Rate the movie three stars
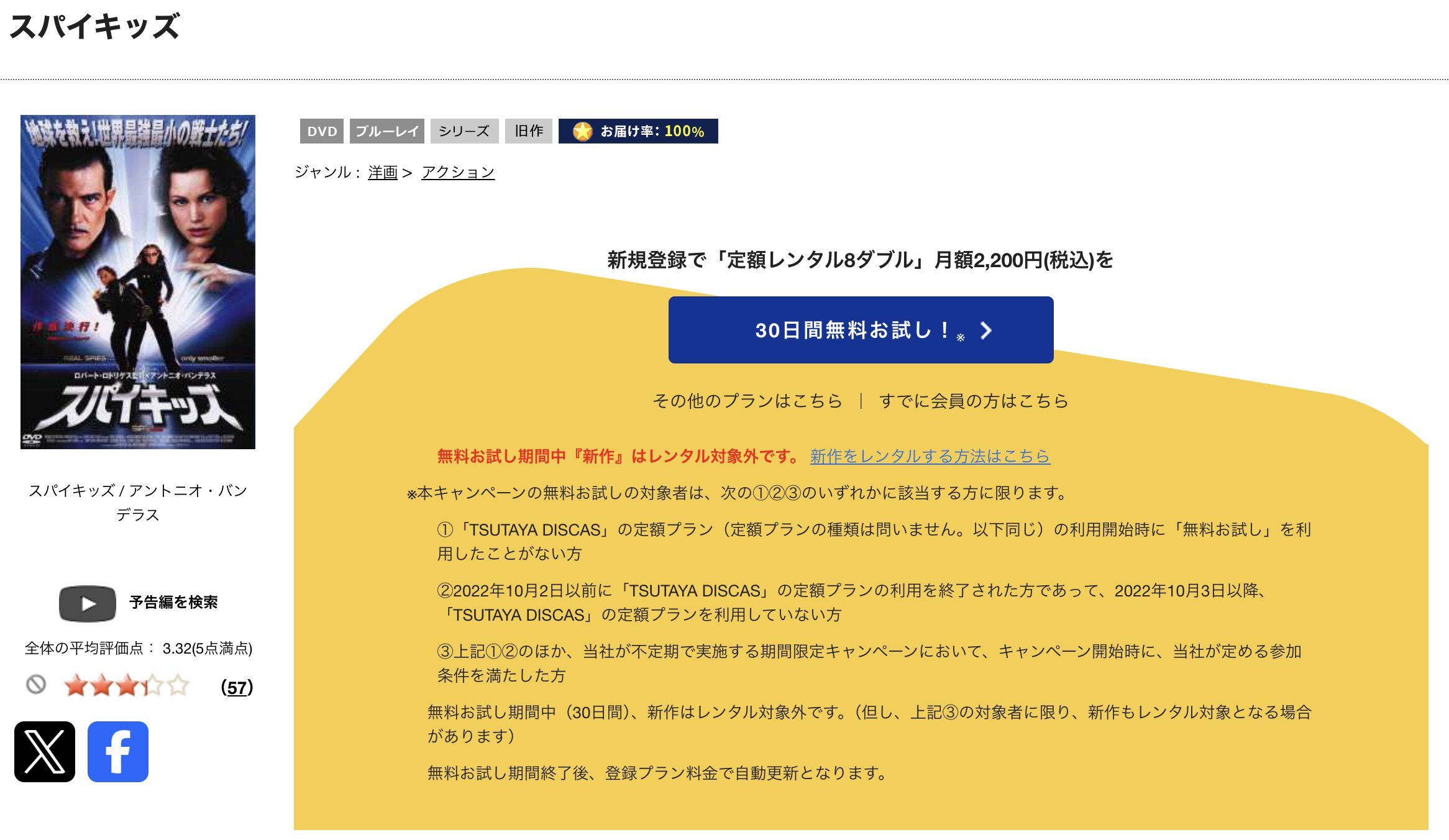 click(x=127, y=686)
